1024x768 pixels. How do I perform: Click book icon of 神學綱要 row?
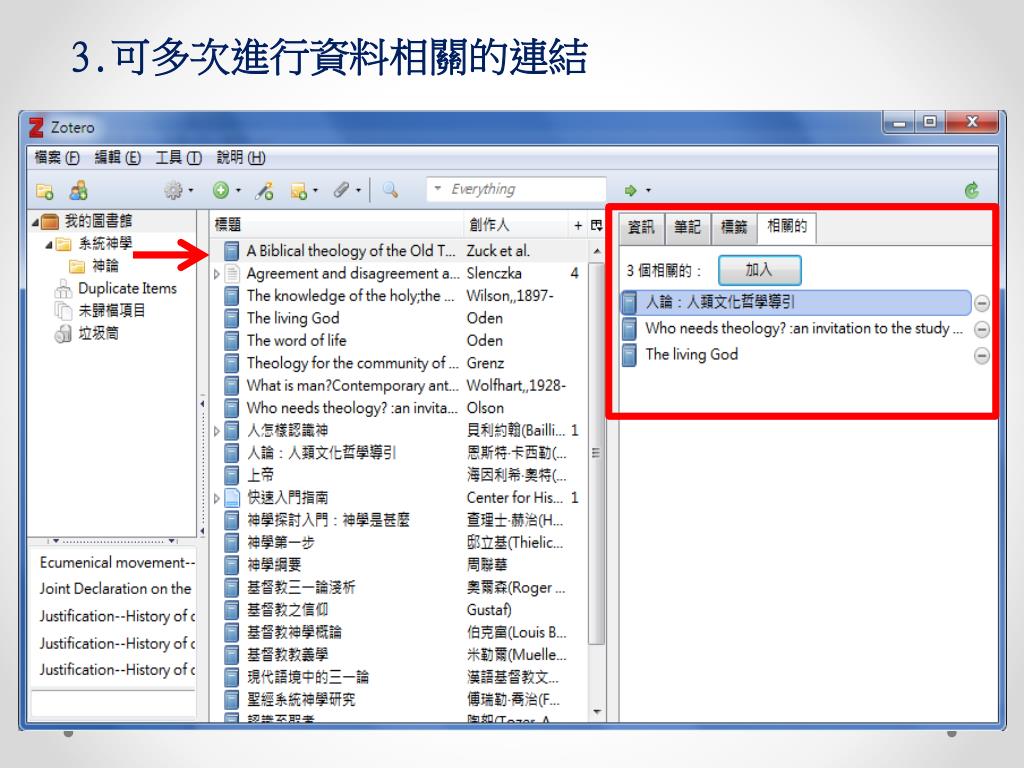click(x=232, y=565)
